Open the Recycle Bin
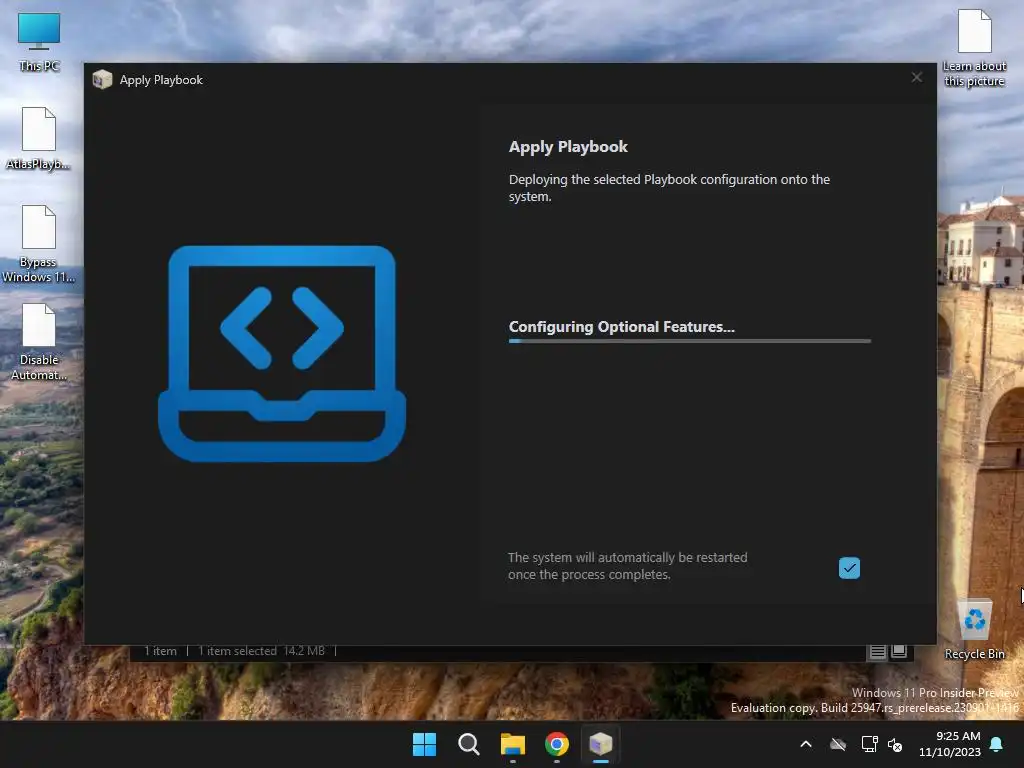Image resolution: width=1024 pixels, height=768 pixels. 974,630
